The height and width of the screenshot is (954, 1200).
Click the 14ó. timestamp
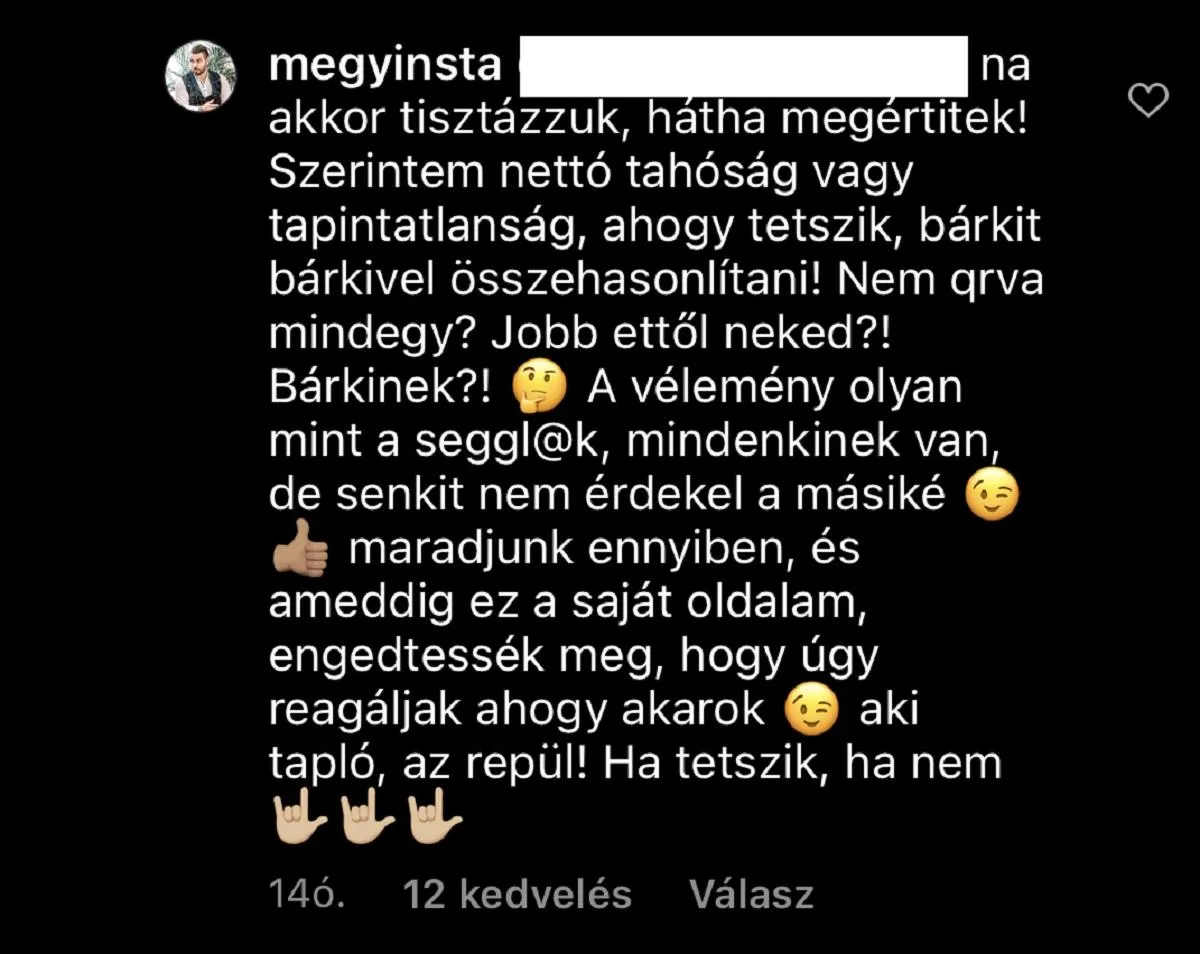point(307,893)
